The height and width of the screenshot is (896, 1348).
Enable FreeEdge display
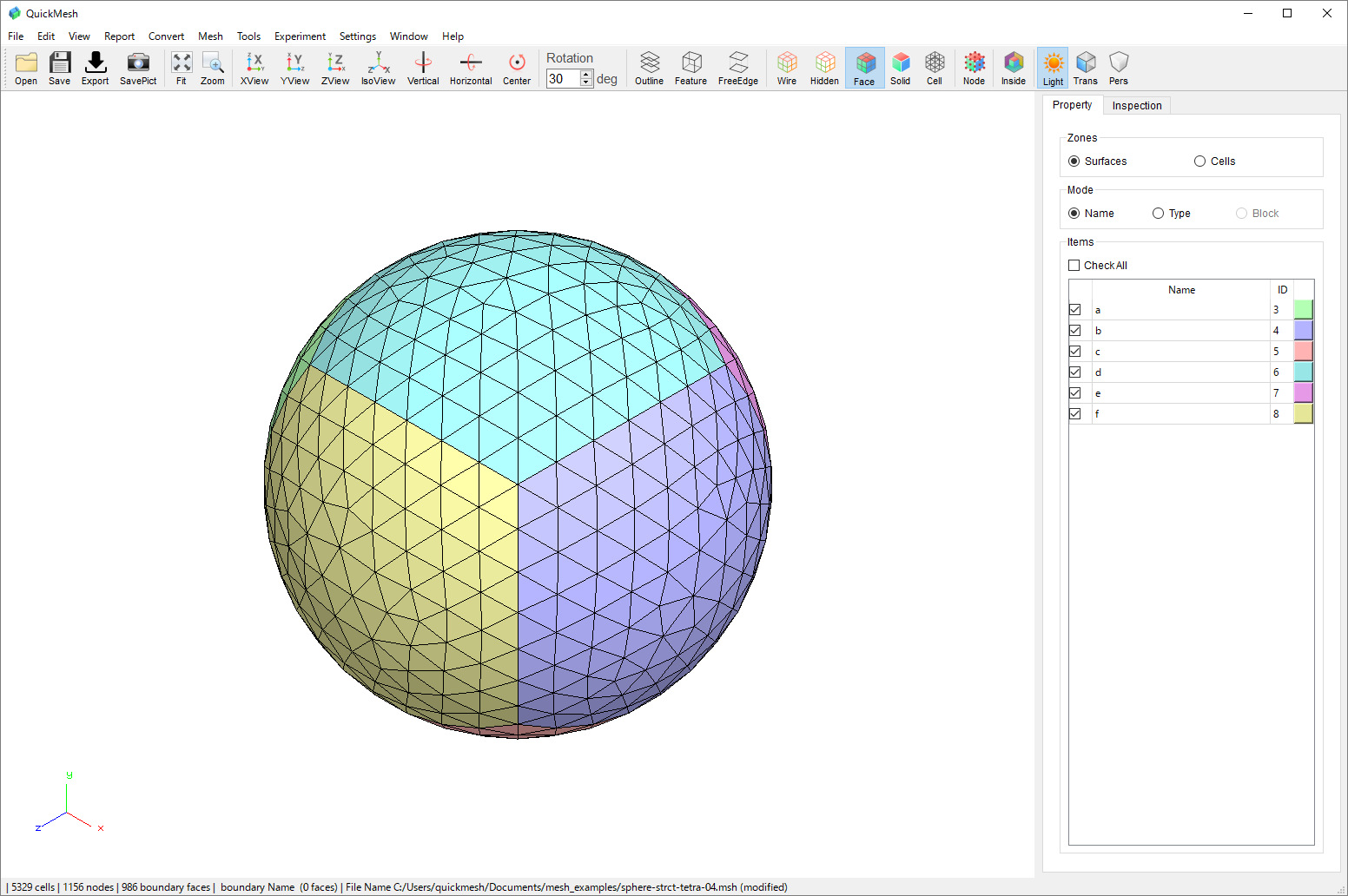coord(738,68)
